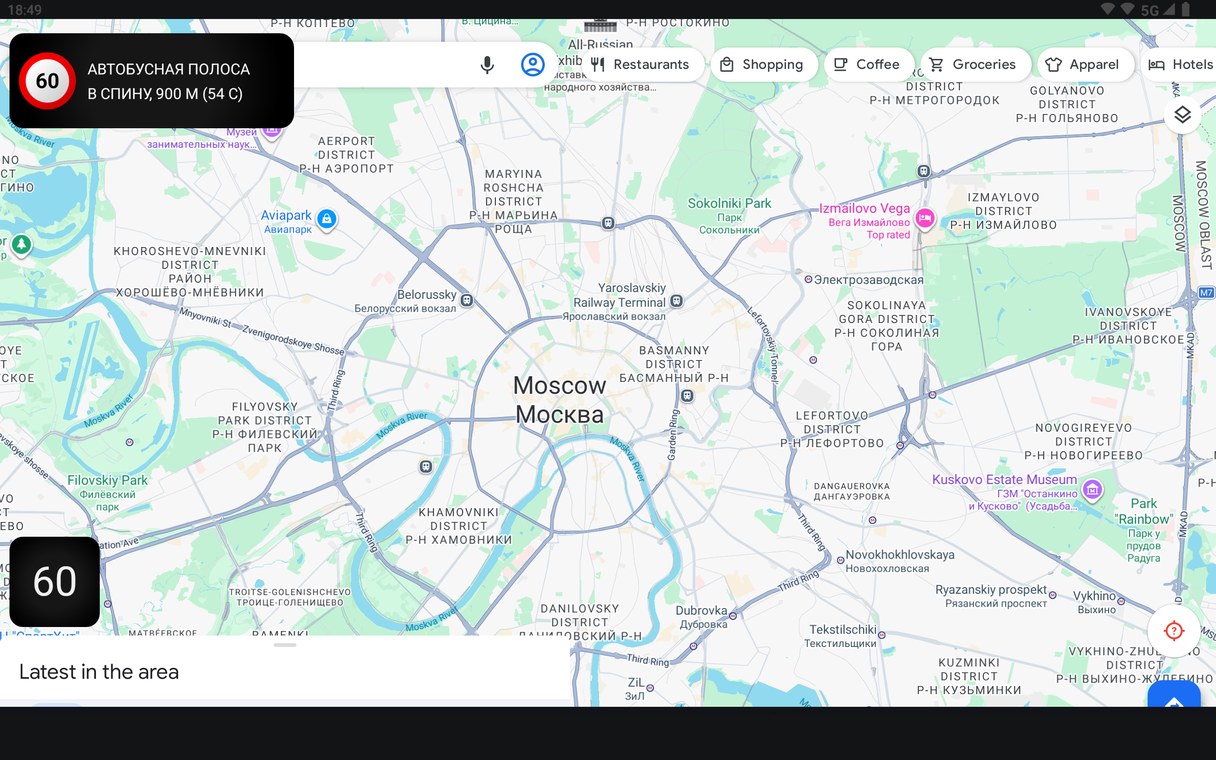Select the Danilovsky District label
Screen dimensions: 1216x760
(580, 621)
